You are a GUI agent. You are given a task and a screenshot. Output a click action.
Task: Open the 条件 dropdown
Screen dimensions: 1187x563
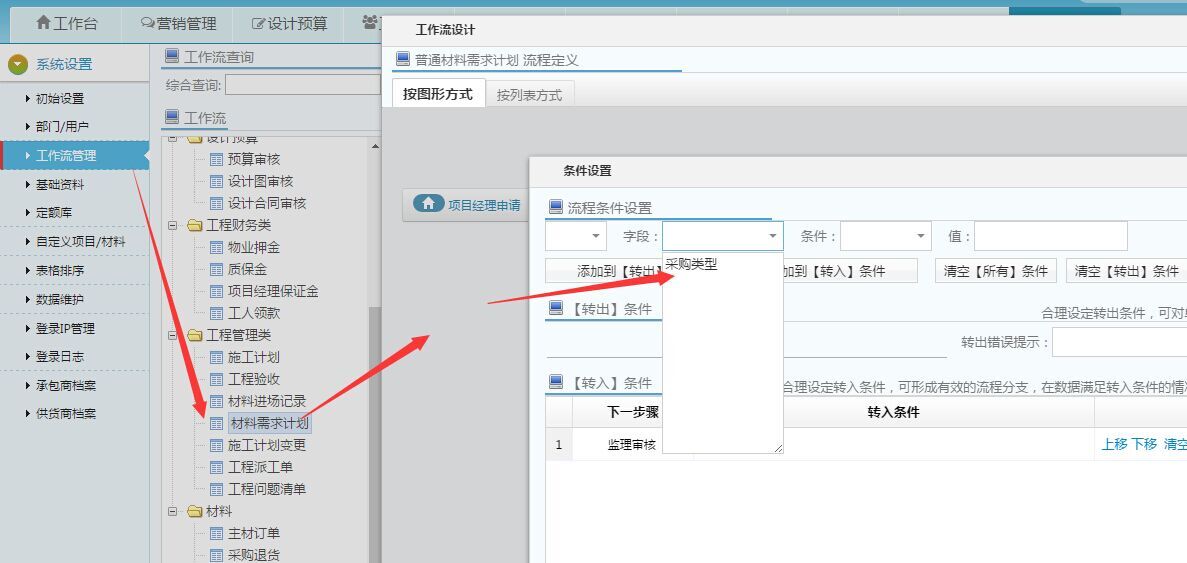click(886, 236)
